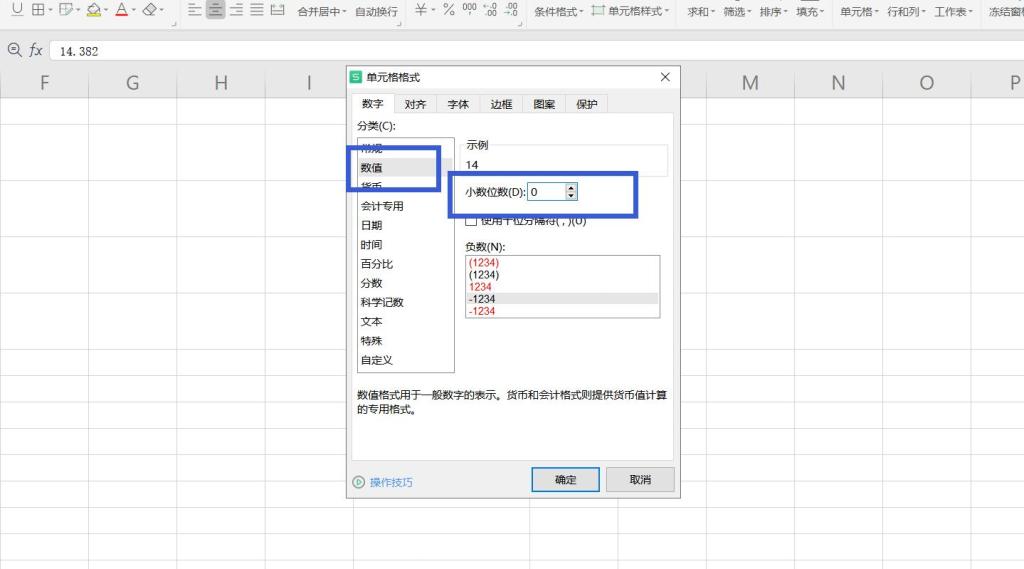Click the center align icon in toolbar

(x=215, y=10)
